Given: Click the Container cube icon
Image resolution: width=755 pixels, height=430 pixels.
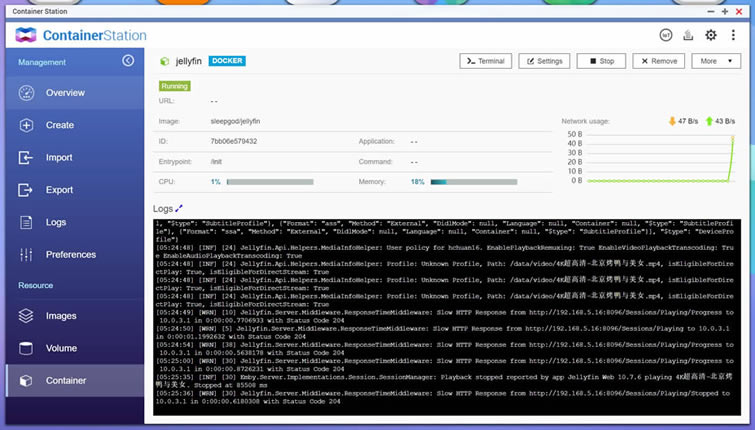Looking at the screenshot, I should click(26, 380).
